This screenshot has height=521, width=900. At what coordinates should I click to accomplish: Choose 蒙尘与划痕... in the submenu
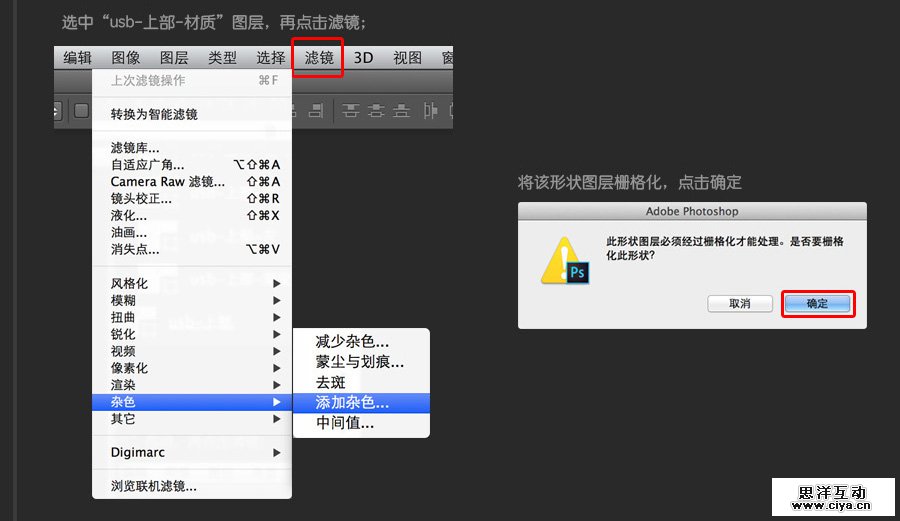click(x=361, y=362)
